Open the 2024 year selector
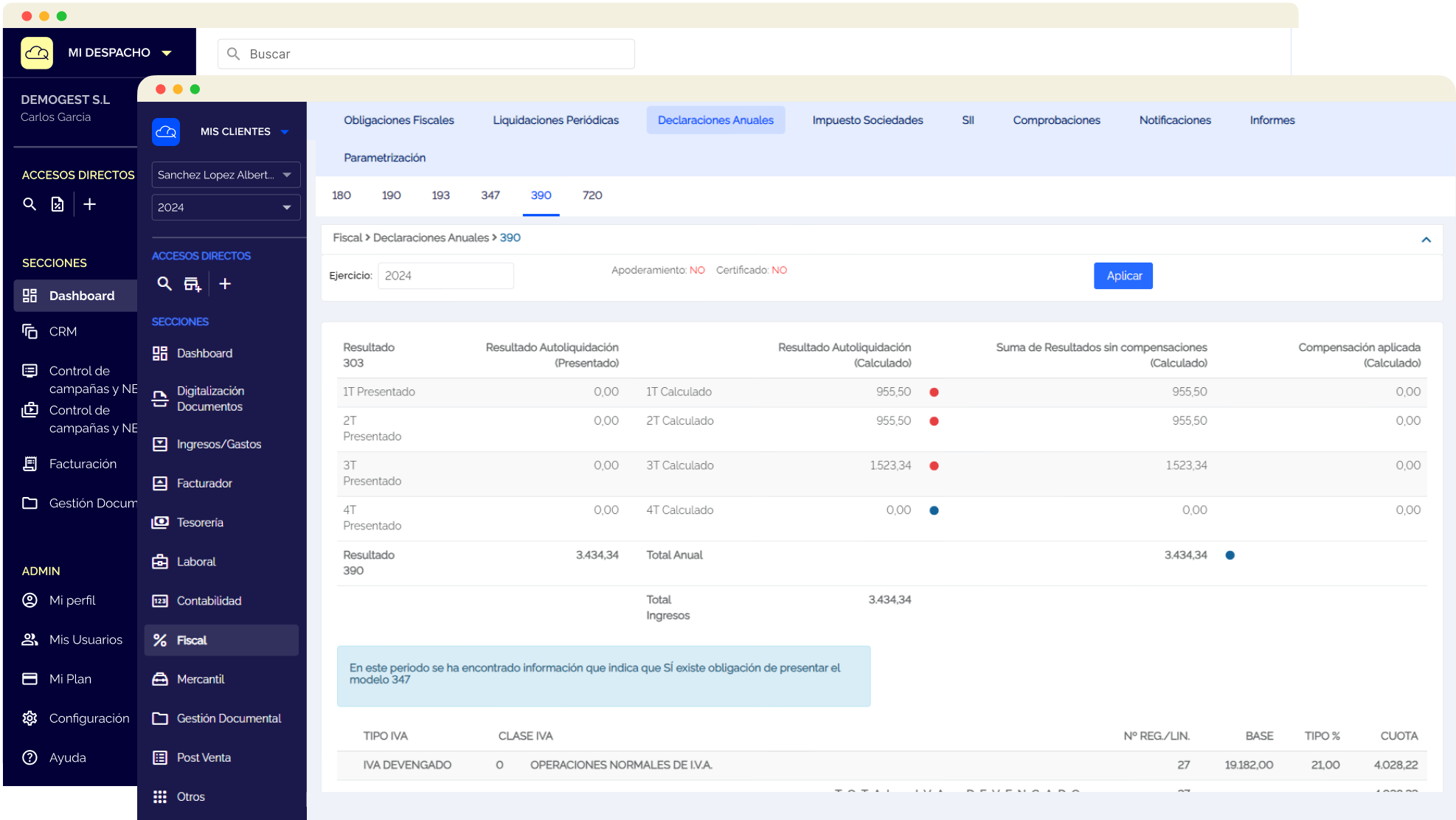This screenshot has height=820, width=1456. point(226,207)
